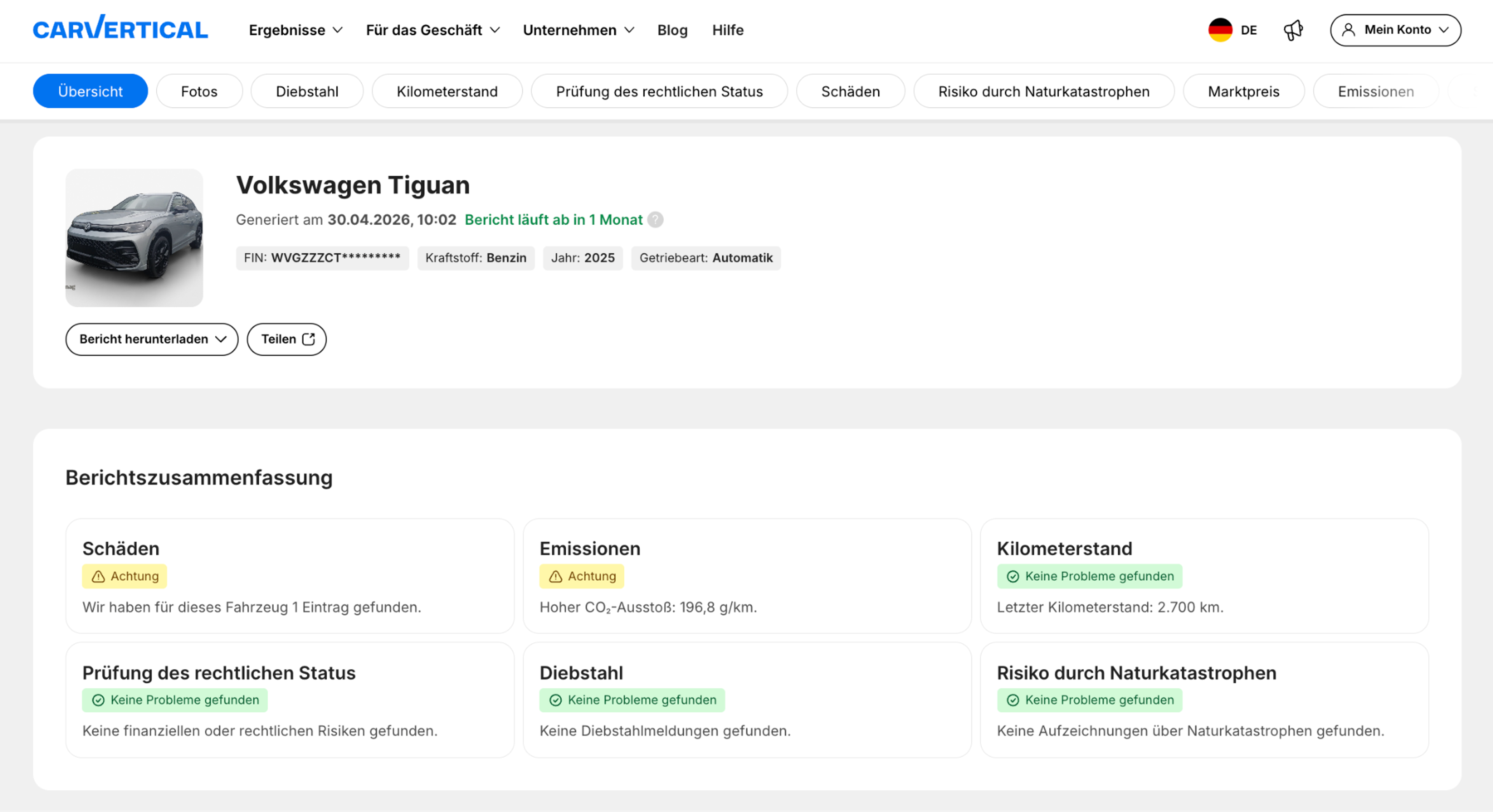Click the Kraftstoff: Benzin tag
This screenshot has width=1493, height=812.
pos(476,258)
